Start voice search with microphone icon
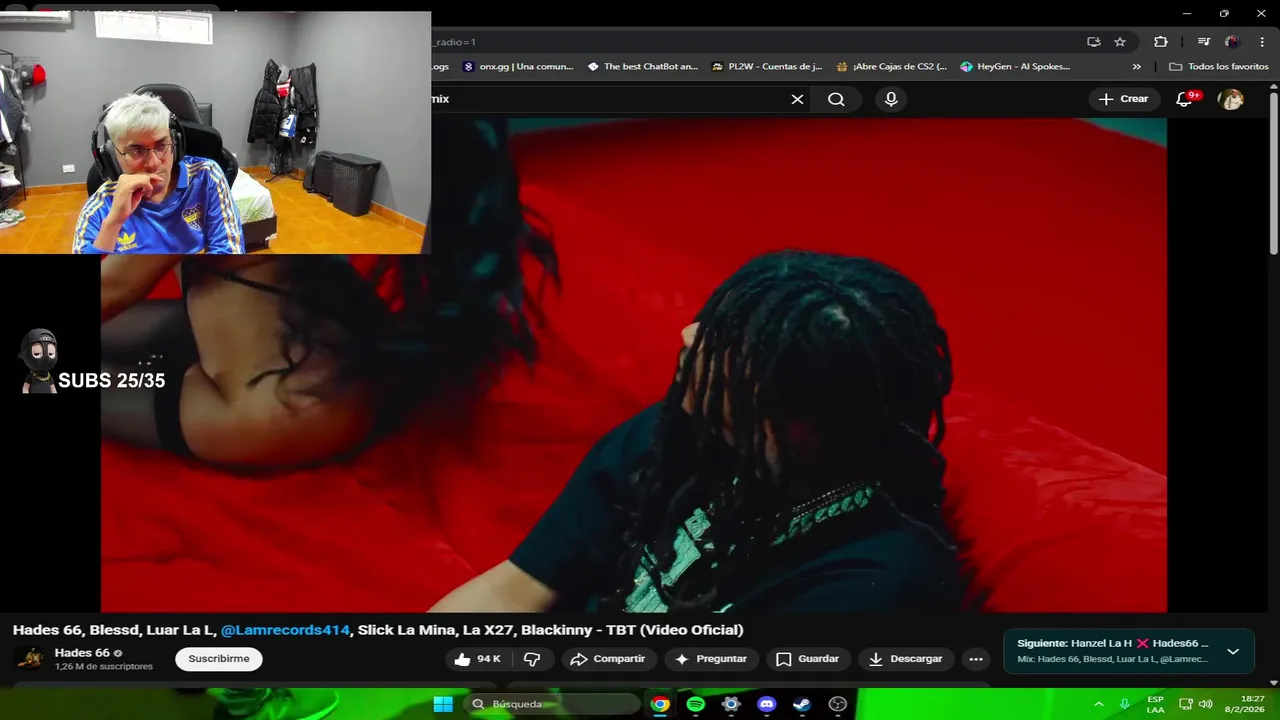The height and width of the screenshot is (720, 1280). [x=891, y=99]
